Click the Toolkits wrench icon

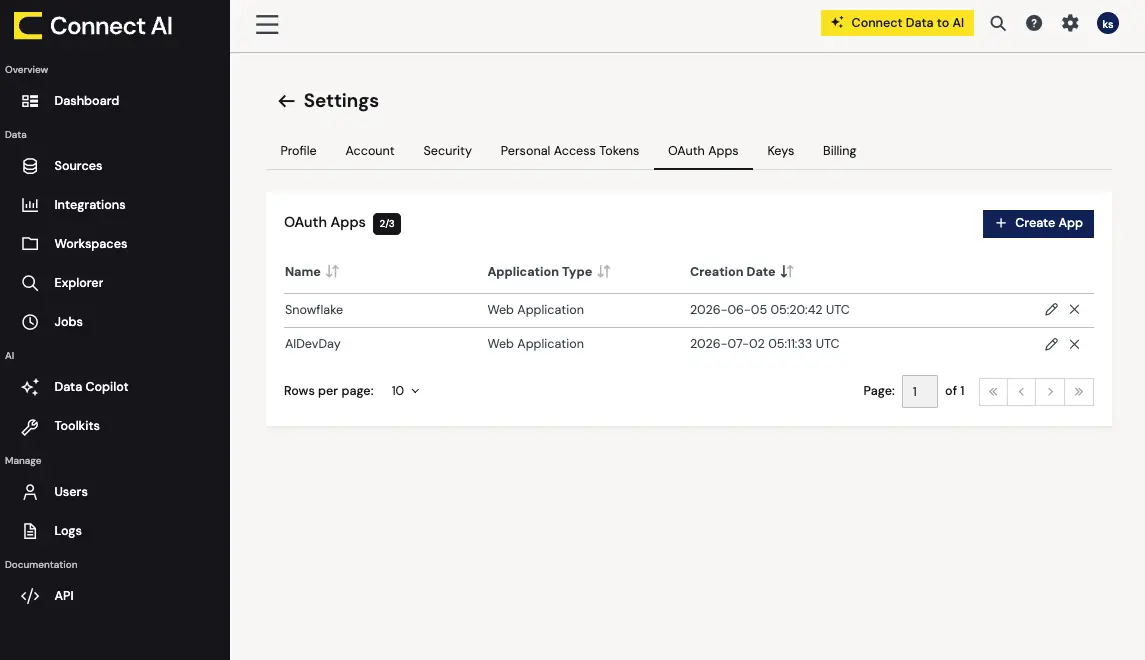[x=30, y=426]
